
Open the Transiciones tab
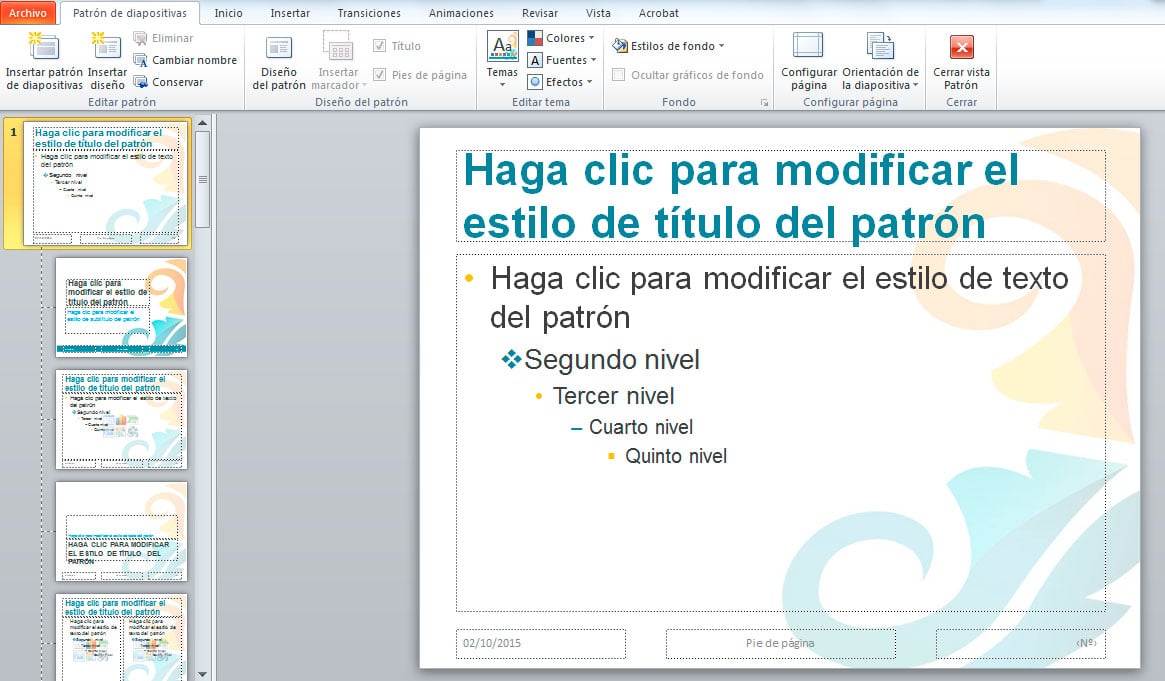pos(369,13)
